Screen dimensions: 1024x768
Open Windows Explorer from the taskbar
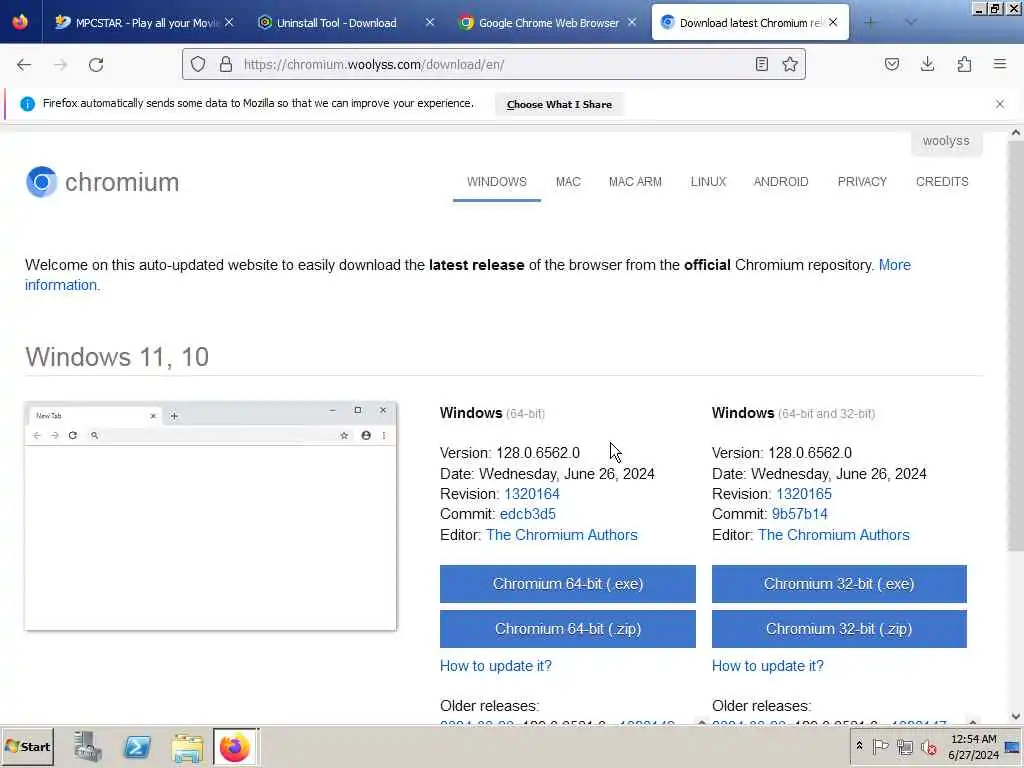tap(187, 748)
